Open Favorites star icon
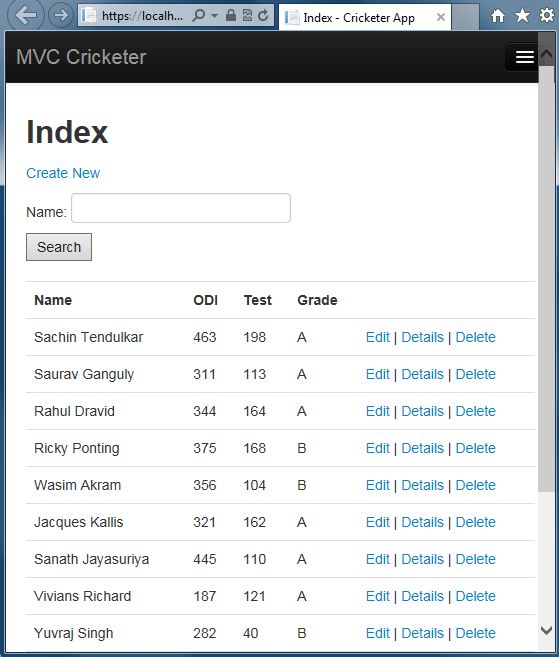 [522, 16]
